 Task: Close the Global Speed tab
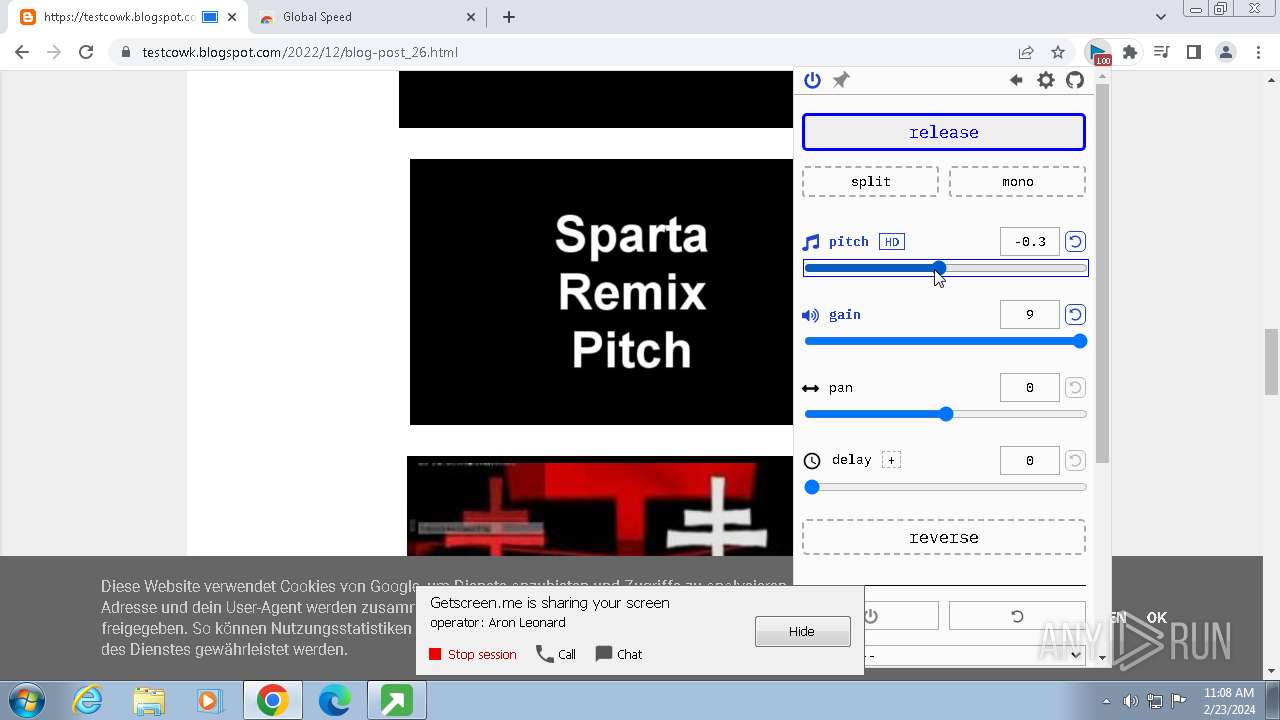click(471, 17)
